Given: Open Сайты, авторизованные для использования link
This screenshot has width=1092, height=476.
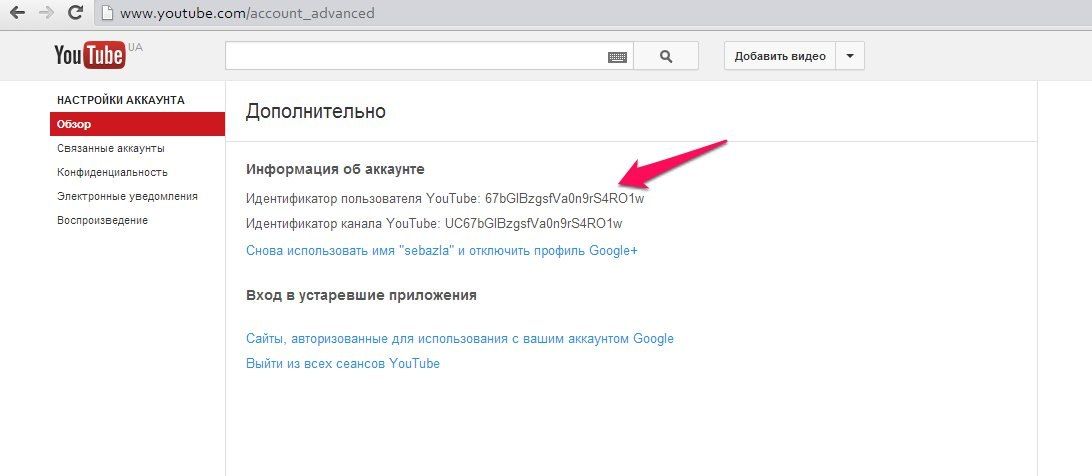Looking at the screenshot, I should [460, 339].
